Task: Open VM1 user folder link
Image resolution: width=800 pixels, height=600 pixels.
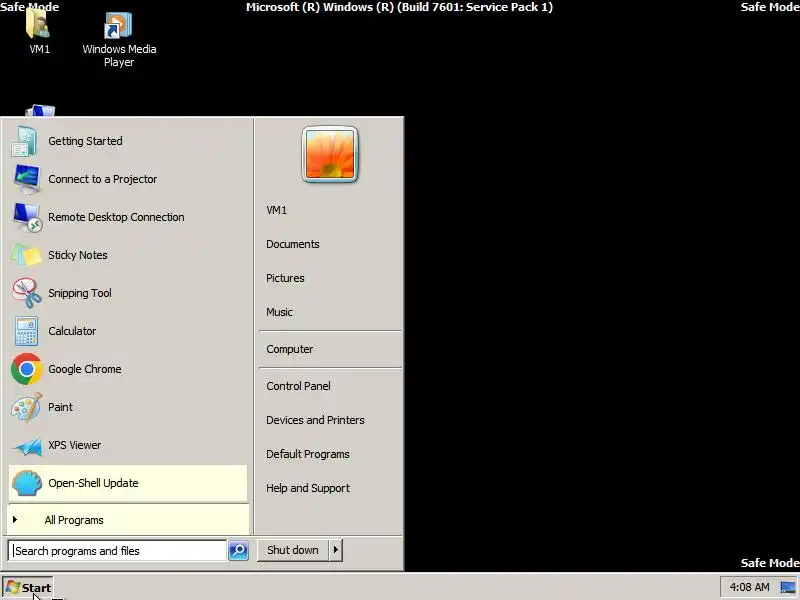Action: [x=277, y=210]
